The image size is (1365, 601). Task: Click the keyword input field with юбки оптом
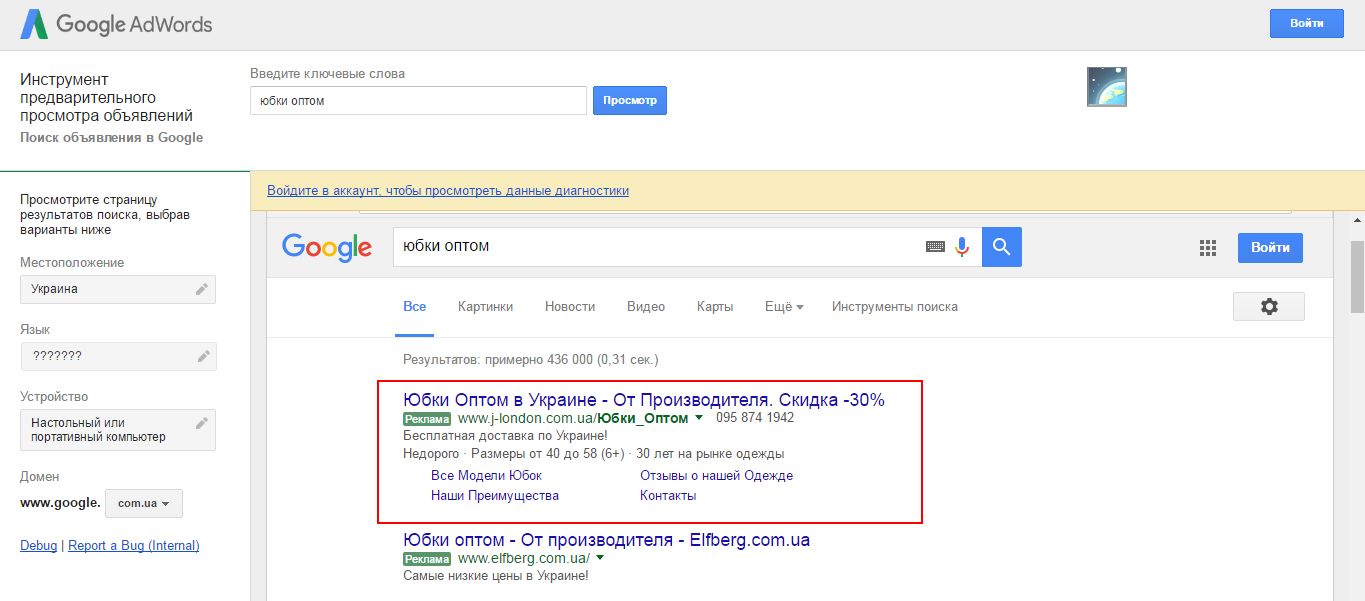[418, 100]
